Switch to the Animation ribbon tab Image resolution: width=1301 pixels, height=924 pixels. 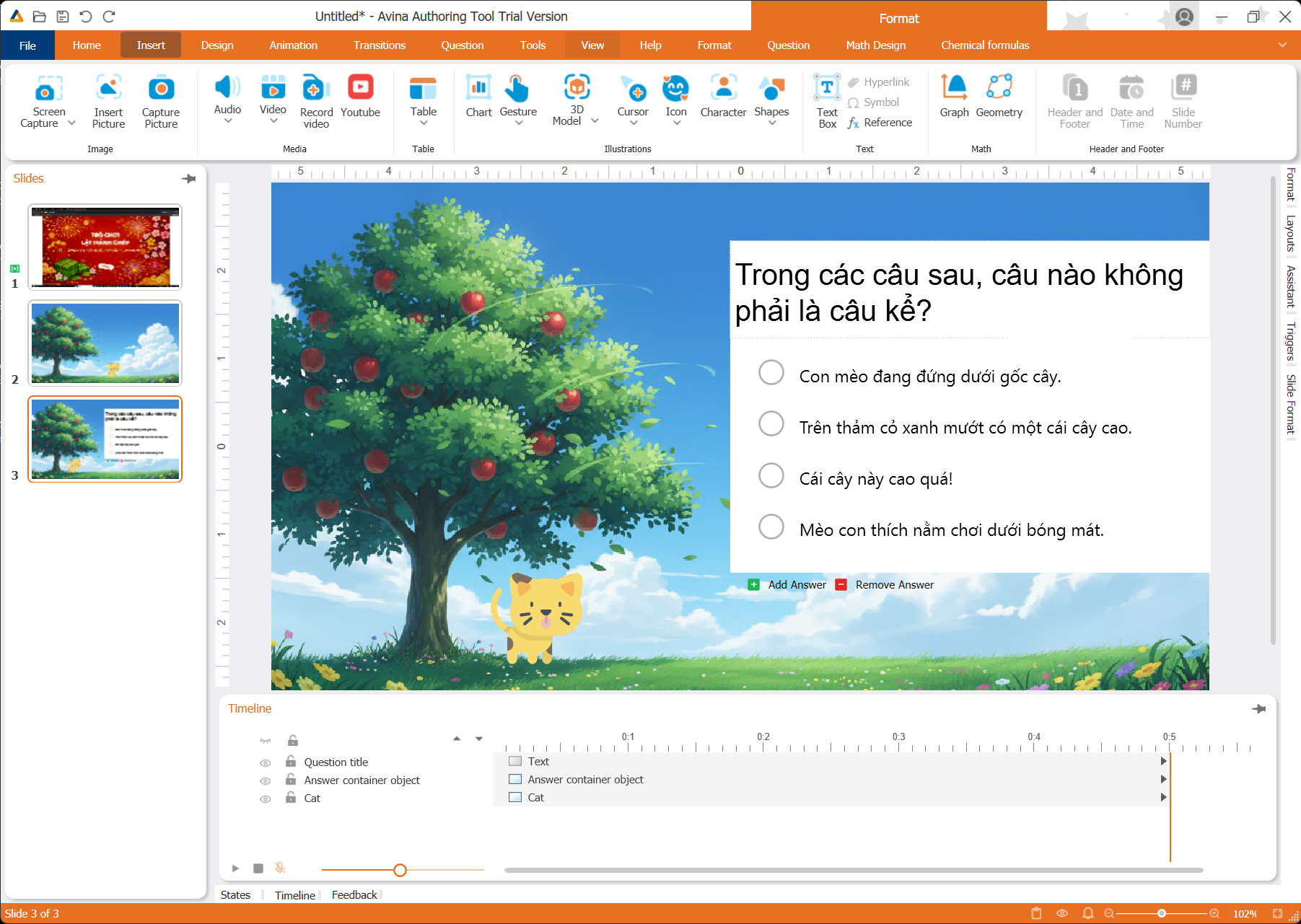pos(293,45)
